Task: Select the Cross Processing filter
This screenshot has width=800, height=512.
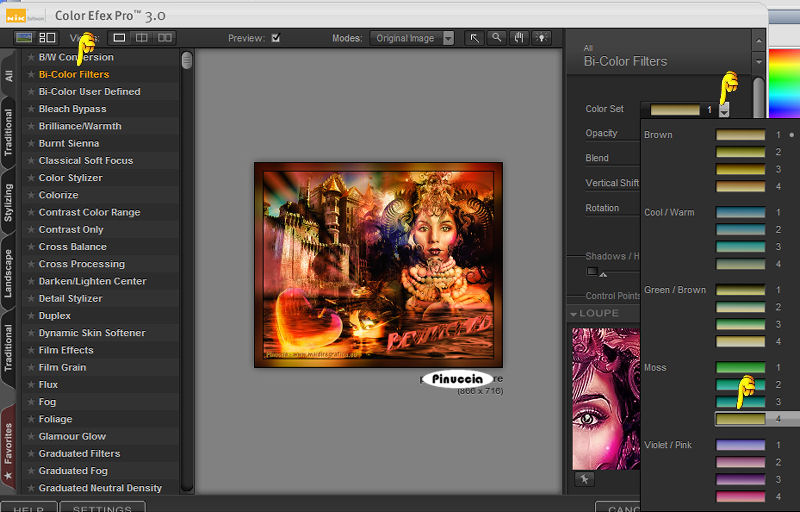Action: click(x=82, y=264)
